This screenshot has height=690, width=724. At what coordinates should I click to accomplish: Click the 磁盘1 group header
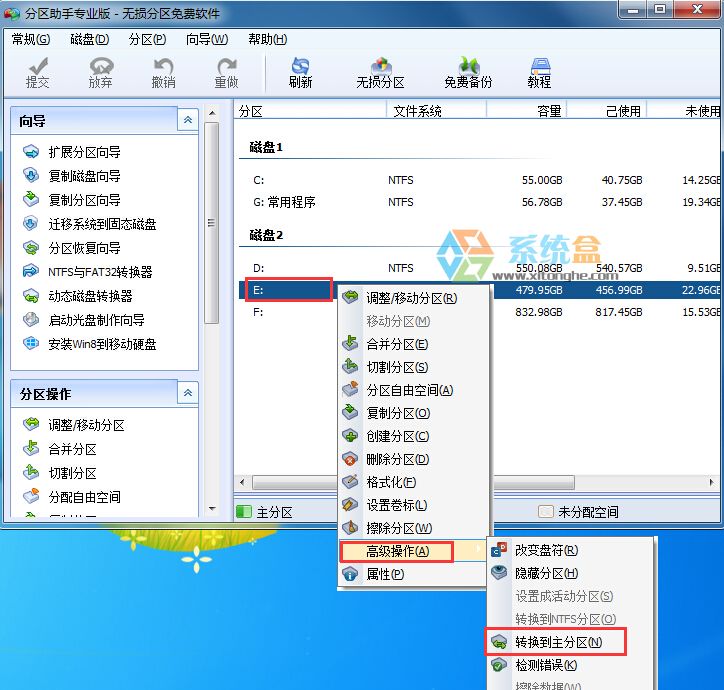tap(266, 147)
